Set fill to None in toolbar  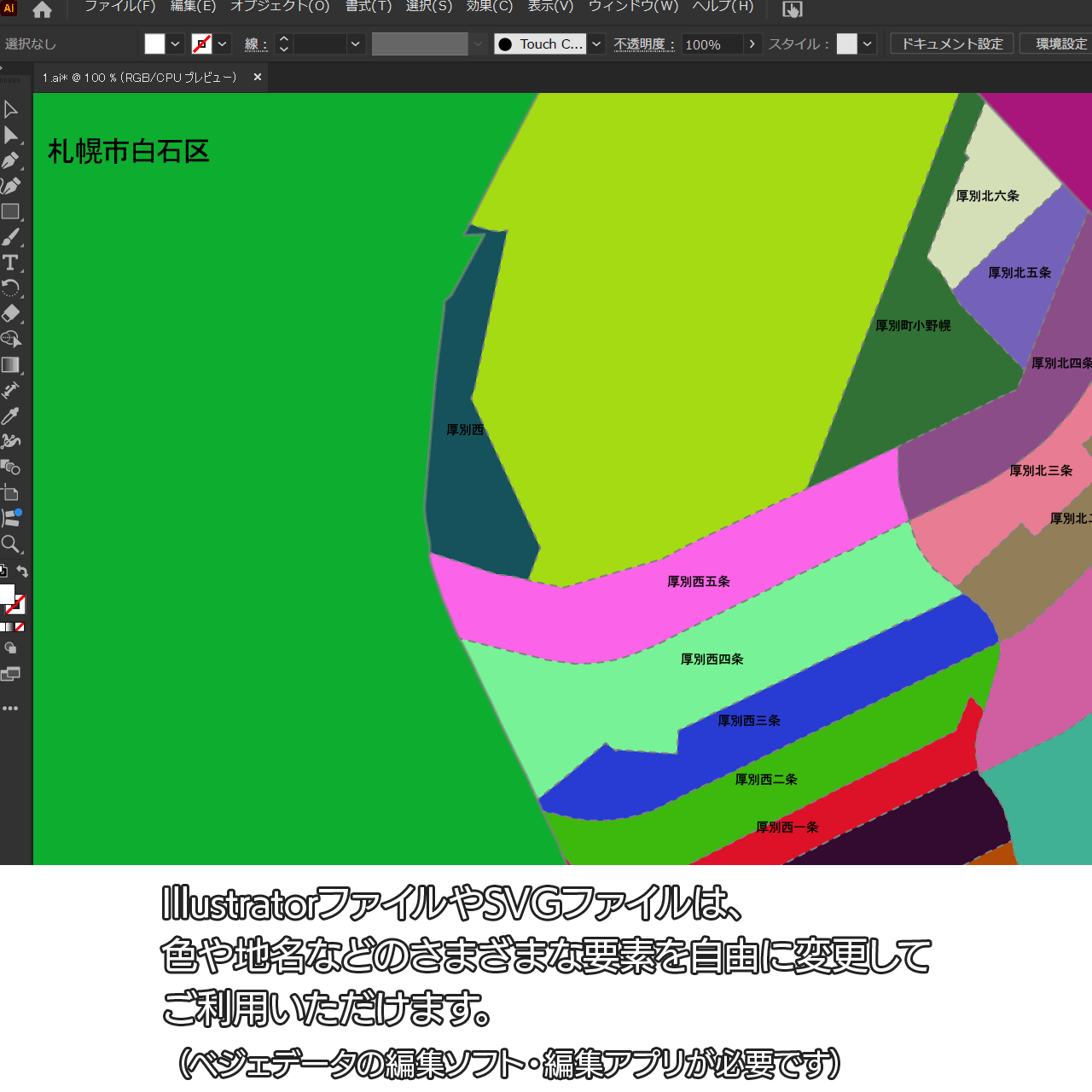(20, 627)
